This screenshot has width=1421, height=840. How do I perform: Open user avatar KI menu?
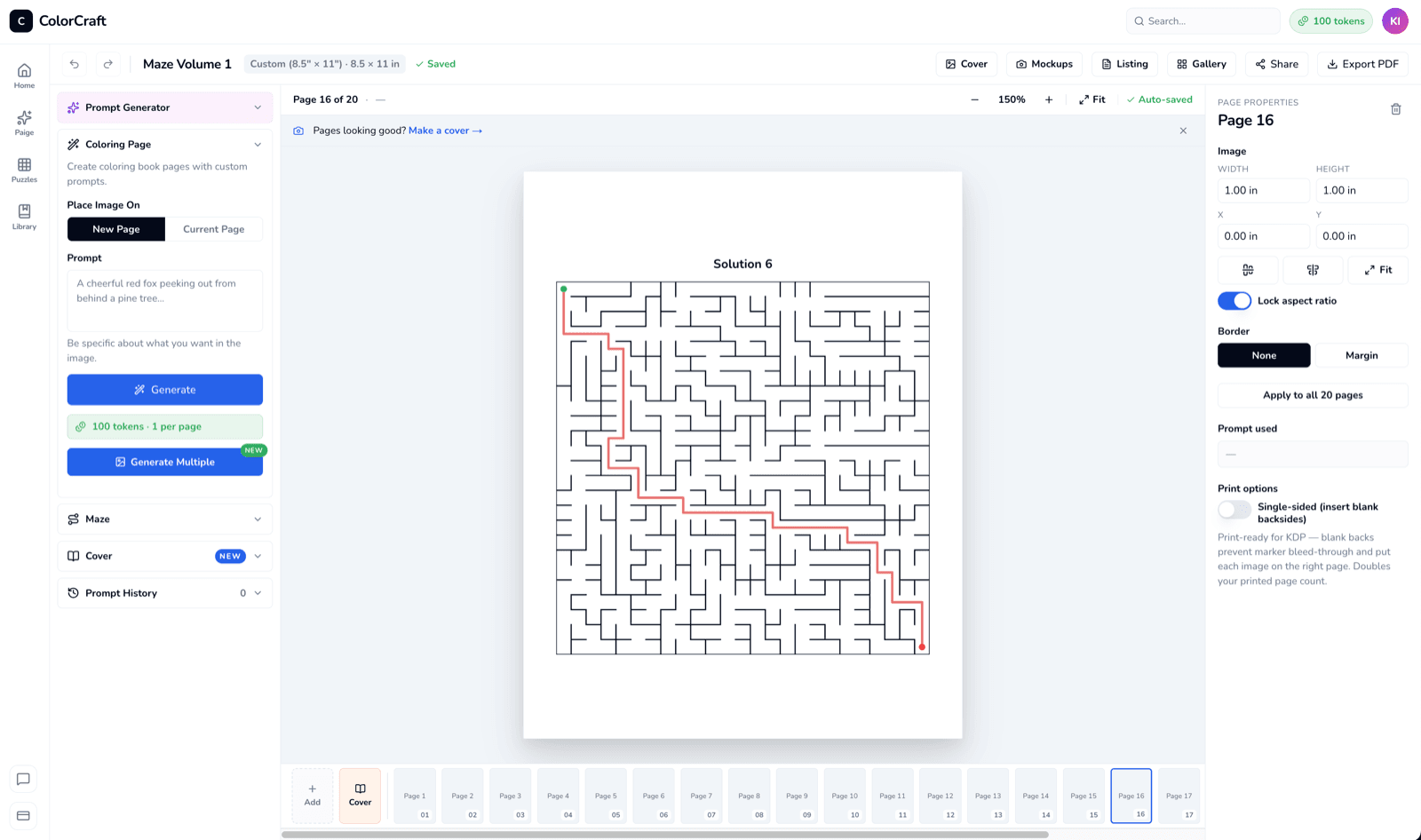1394,21
